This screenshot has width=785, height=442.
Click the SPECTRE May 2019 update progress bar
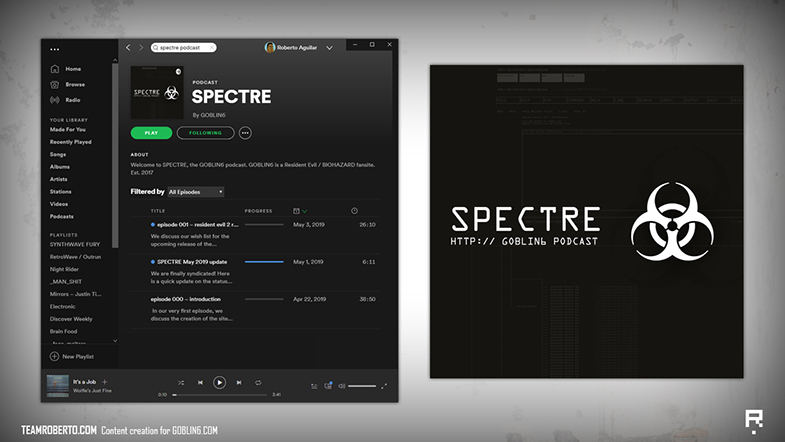pyautogui.click(x=264, y=262)
